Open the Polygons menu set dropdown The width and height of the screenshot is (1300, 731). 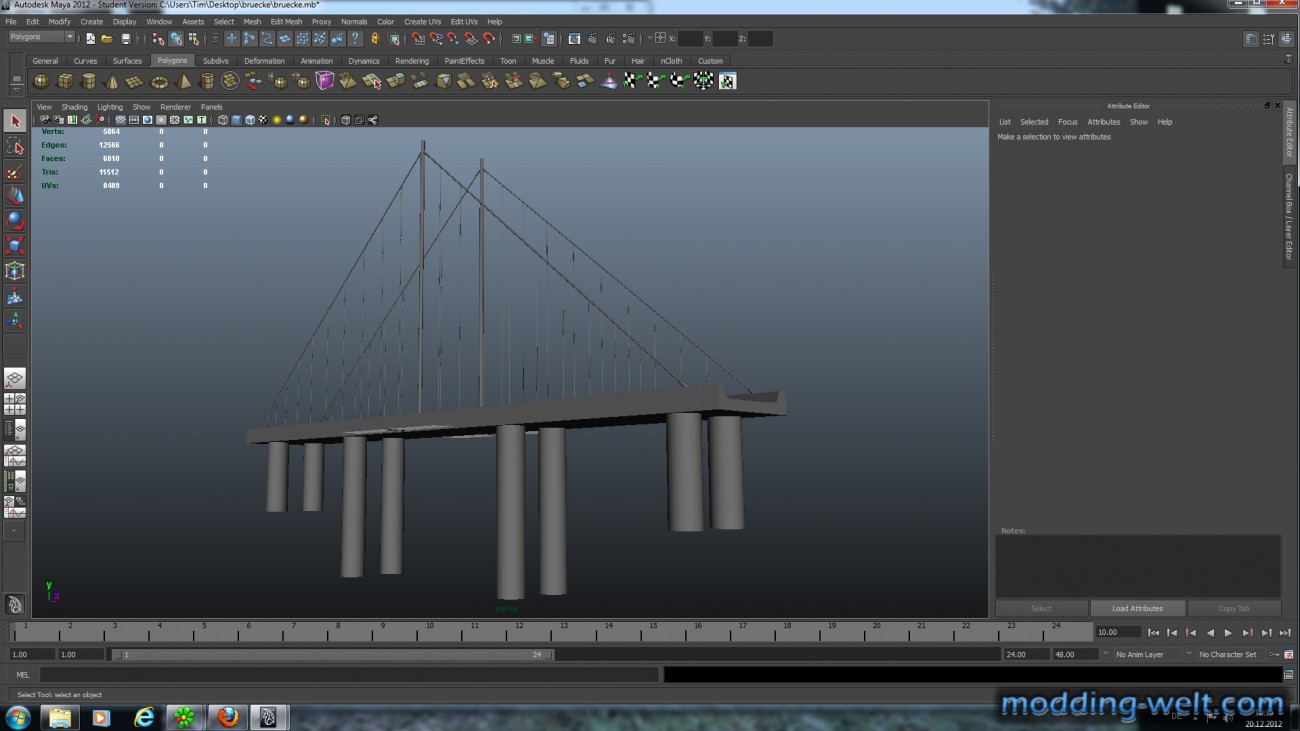(x=41, y=37)
